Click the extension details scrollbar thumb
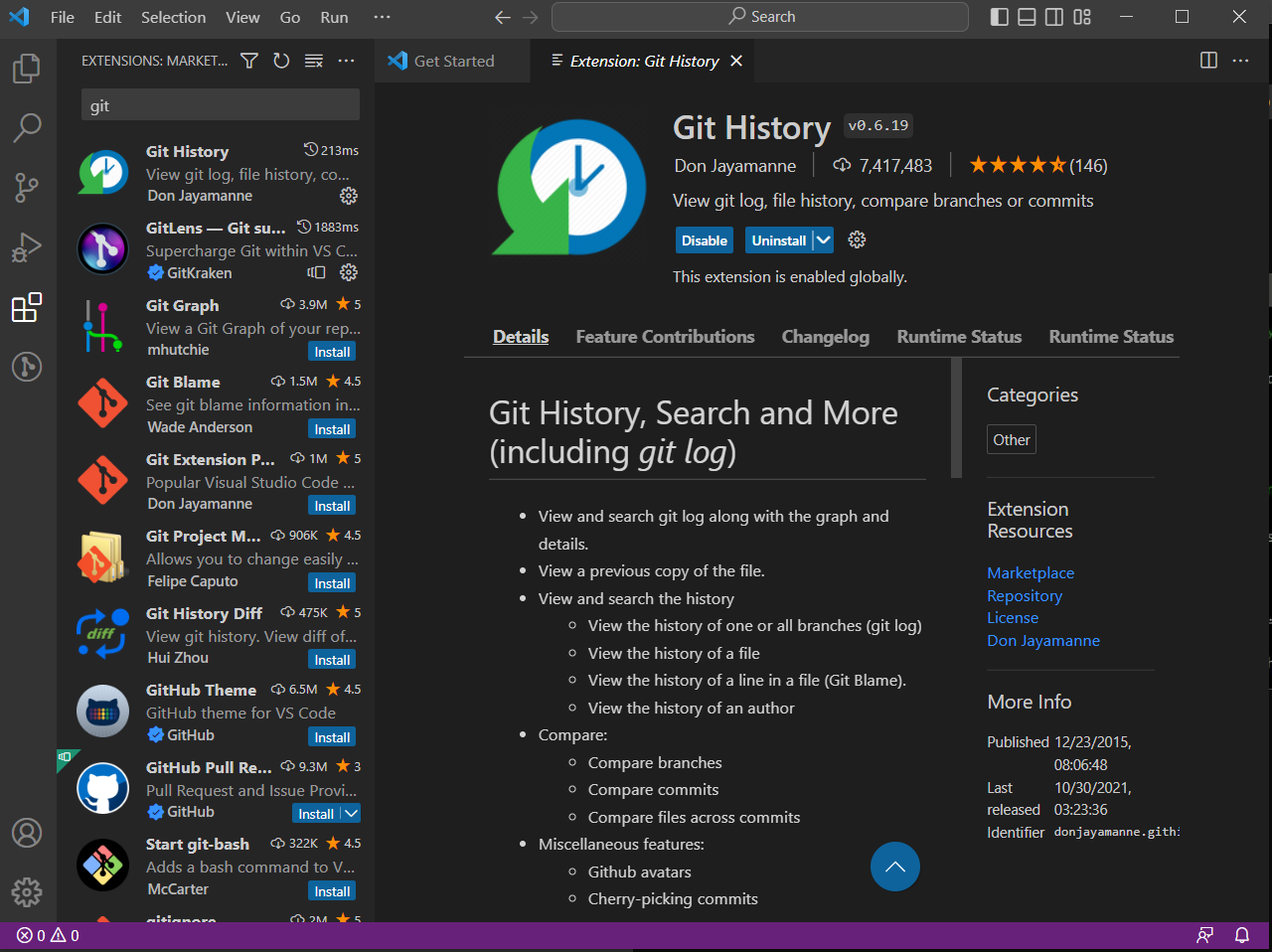1272x952 pixels. click(956, 417)
